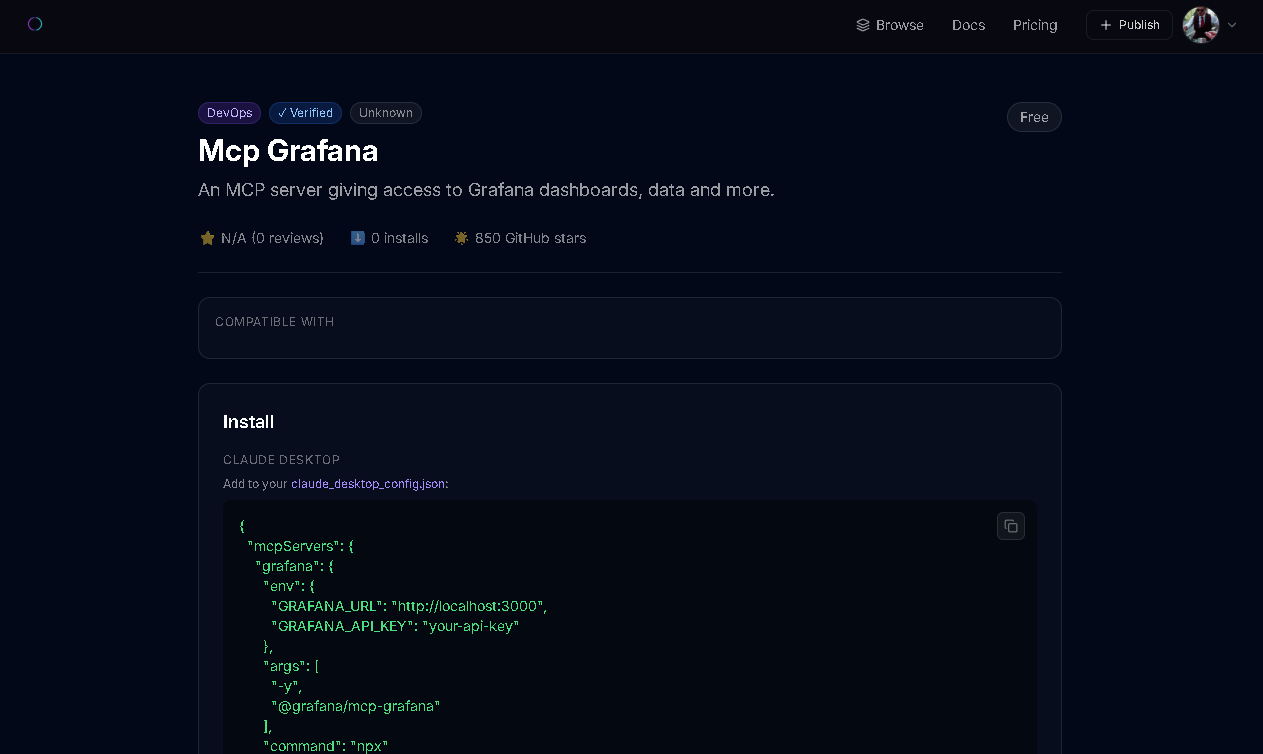Click the "mcpServers" code line

[x=300, y=546]
